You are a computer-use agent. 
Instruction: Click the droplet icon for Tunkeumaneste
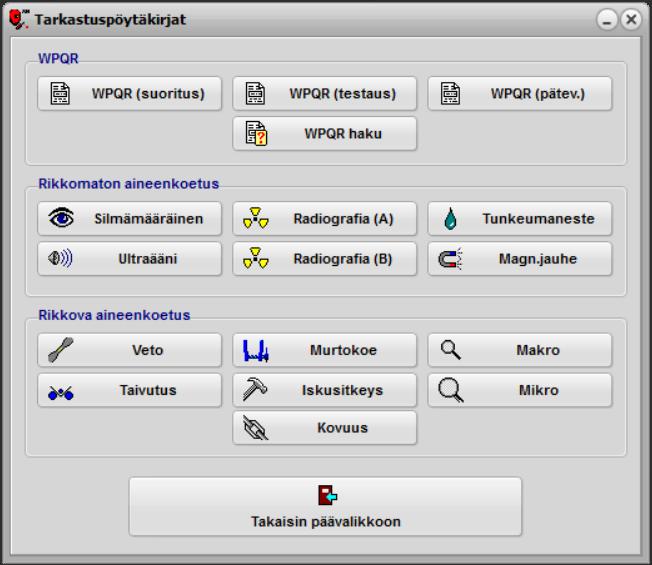coord(450,219)
